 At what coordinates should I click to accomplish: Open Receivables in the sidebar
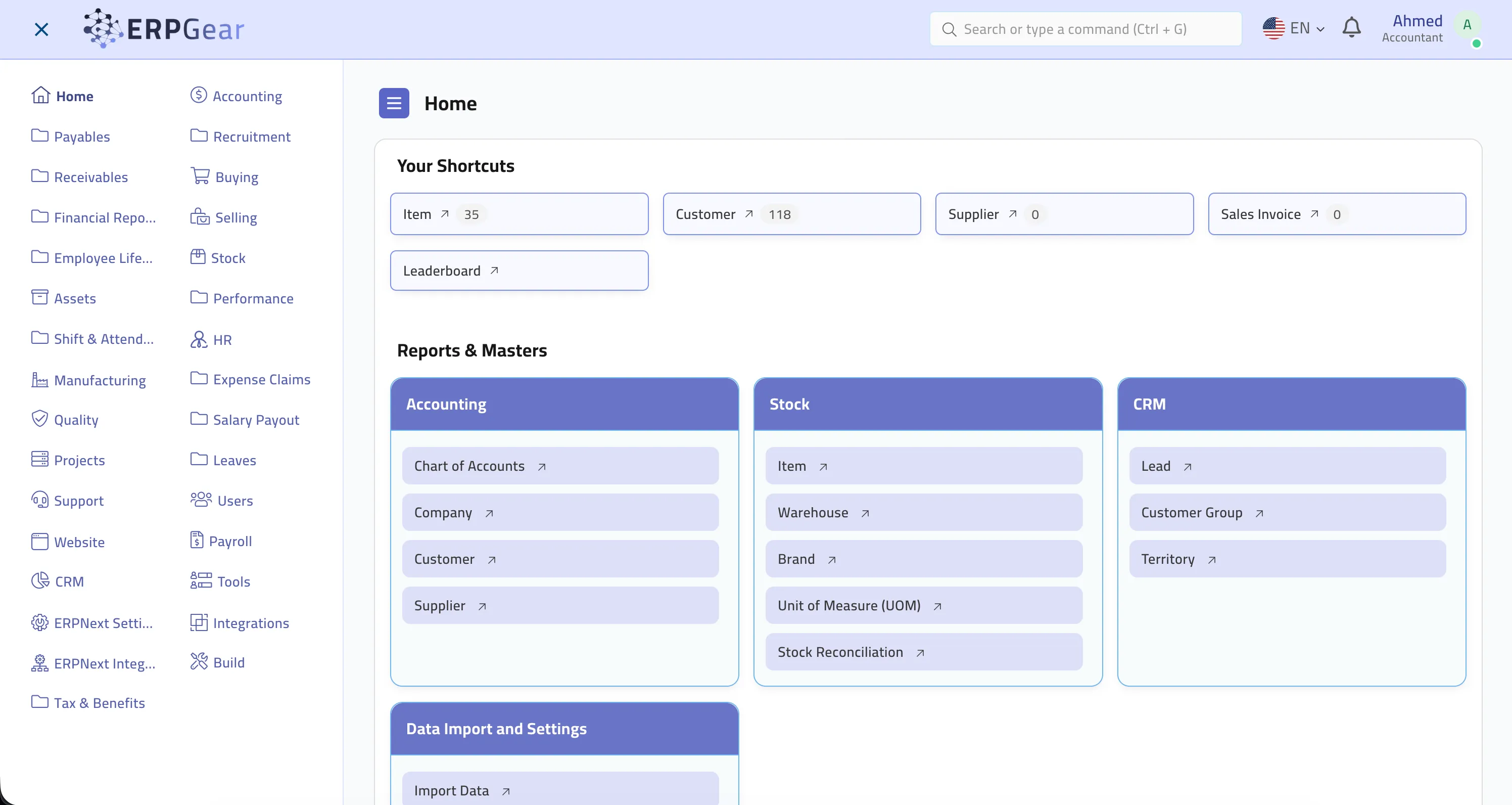[79, 177]
